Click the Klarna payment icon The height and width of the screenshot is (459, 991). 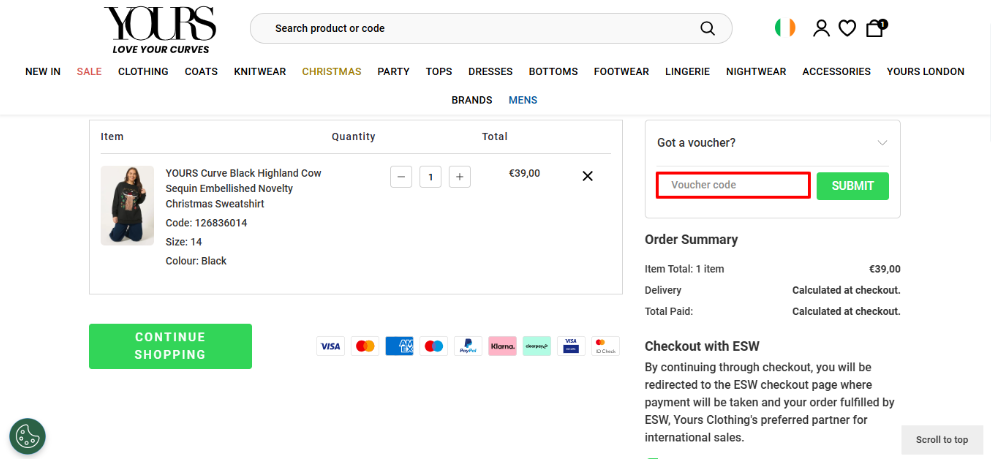[x=502, y=346]
